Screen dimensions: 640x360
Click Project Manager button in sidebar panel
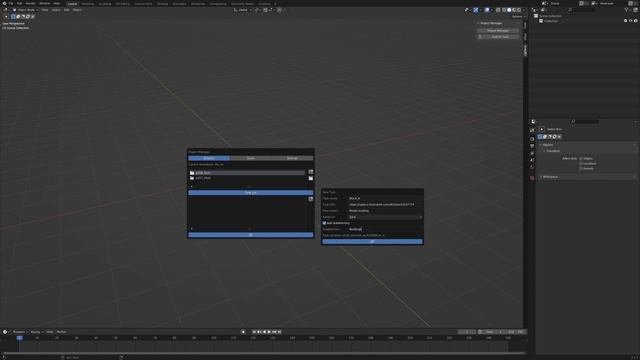click(x=498, y=31)
